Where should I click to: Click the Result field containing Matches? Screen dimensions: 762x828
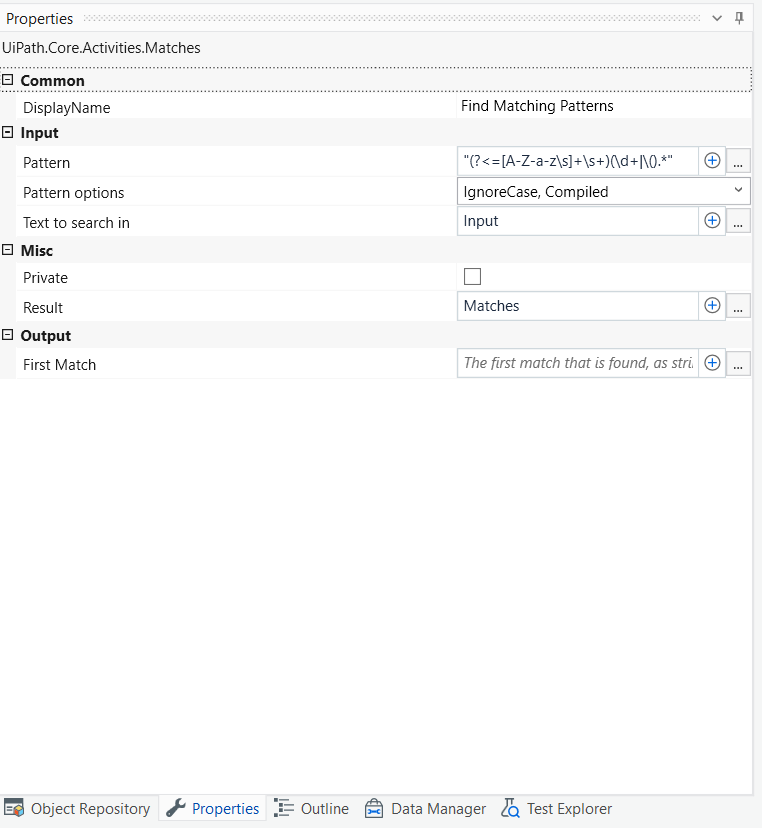coord(578,306)
